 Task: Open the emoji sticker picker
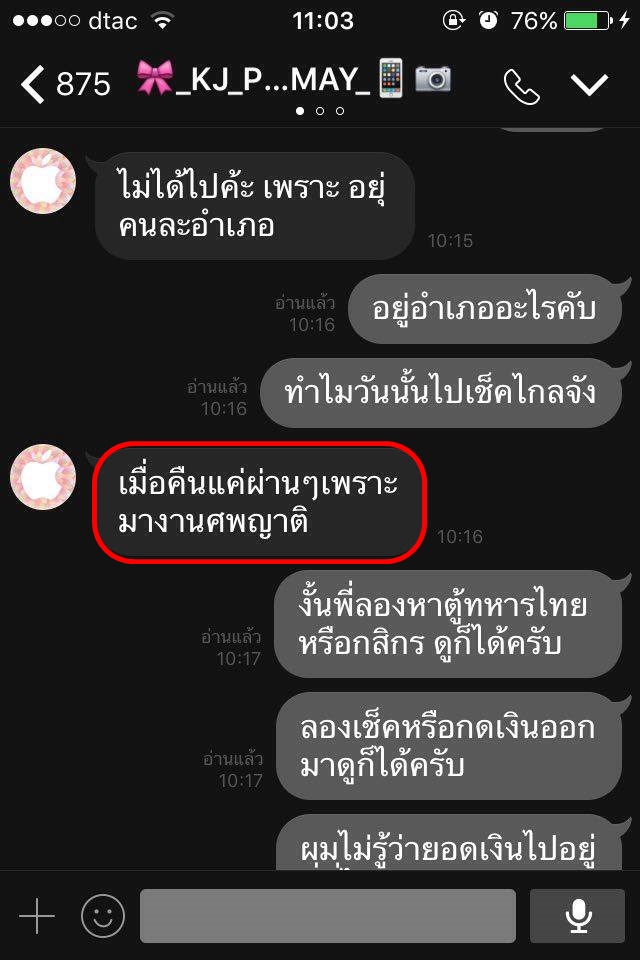point(103,916)
